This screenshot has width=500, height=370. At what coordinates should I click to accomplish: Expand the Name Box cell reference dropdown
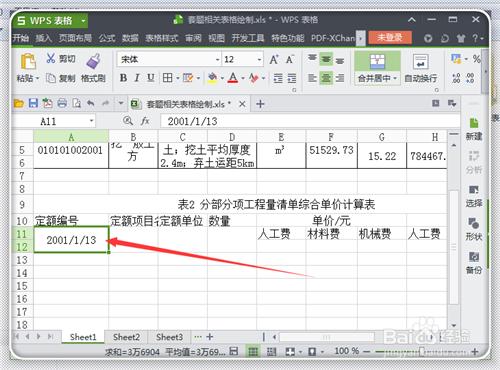coord(91,121)
